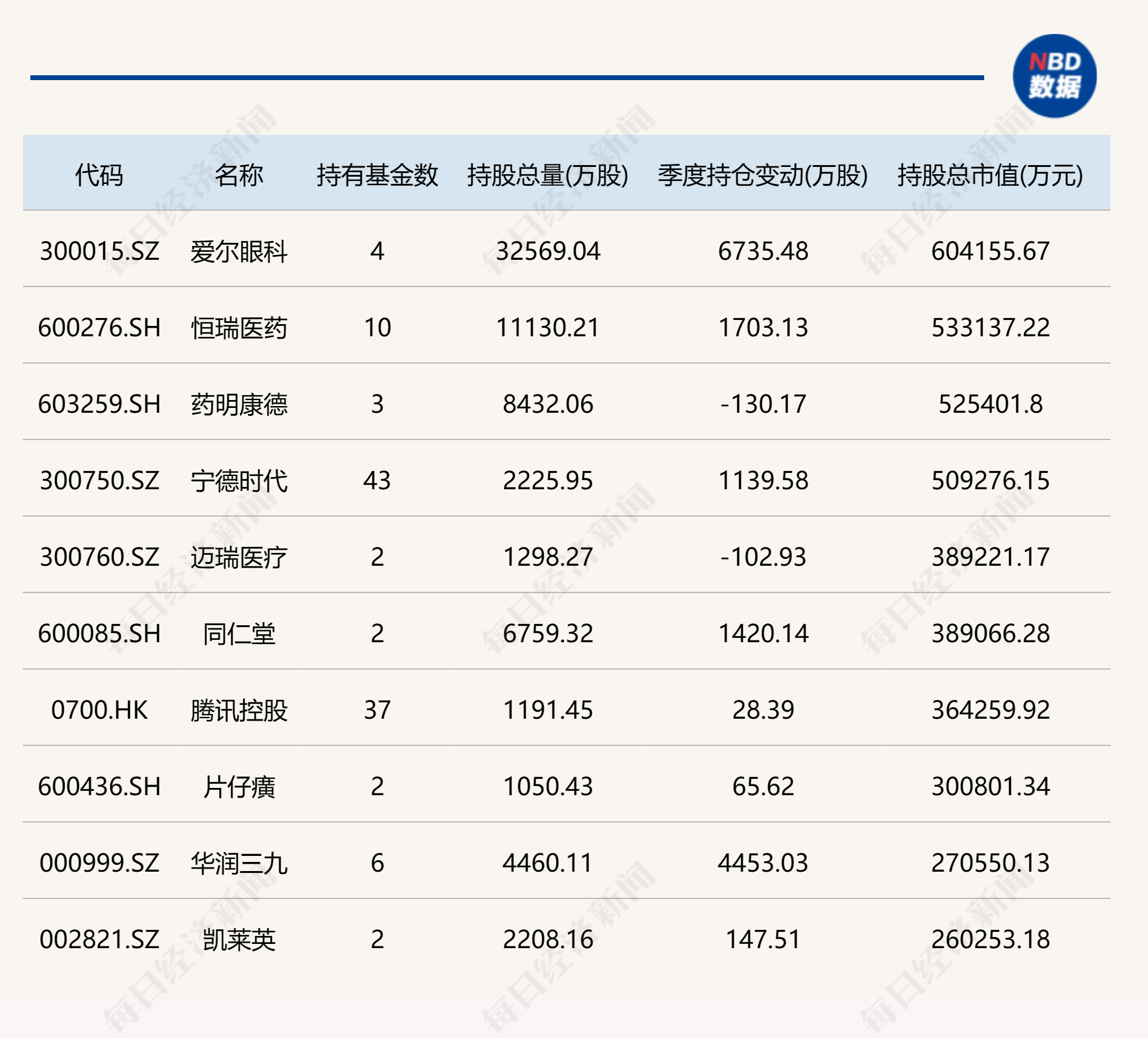
Task: Click quarterly change 28.39
Action: [763, 710]
